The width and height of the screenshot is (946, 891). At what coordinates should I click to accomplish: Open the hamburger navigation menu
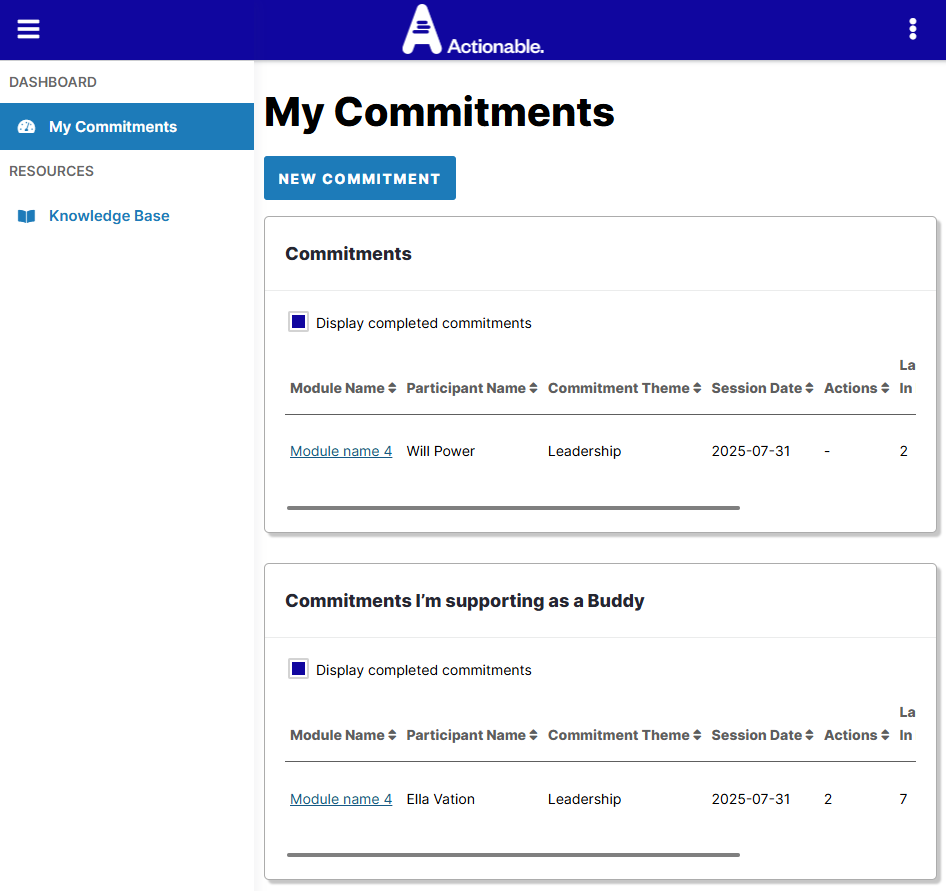pos(29,29)
